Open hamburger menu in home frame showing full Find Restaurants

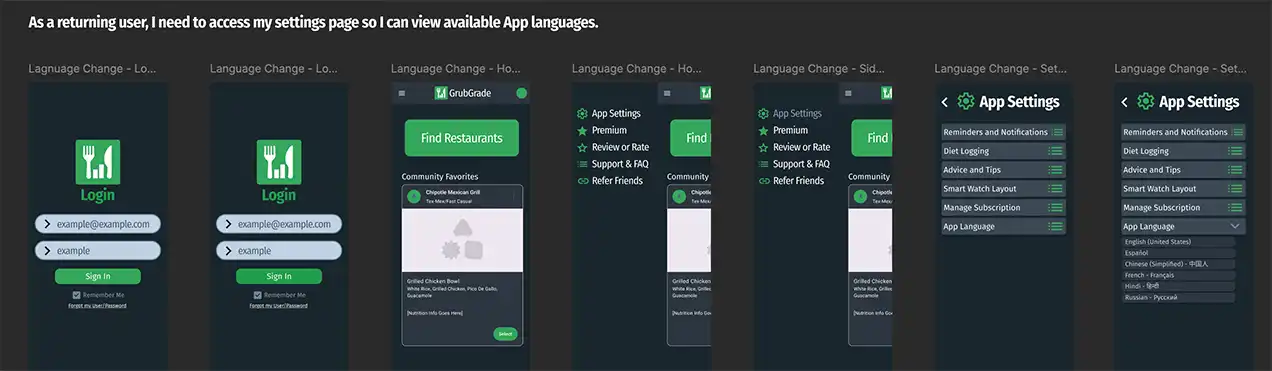(402, 93)
